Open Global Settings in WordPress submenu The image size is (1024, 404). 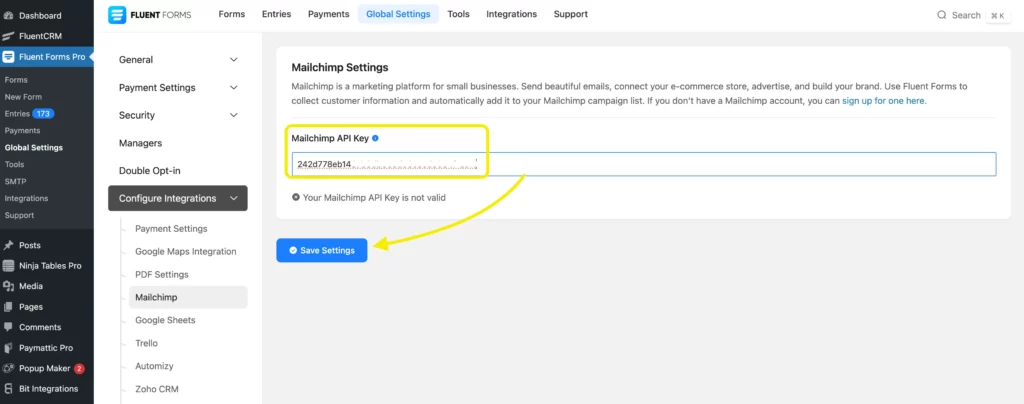[x=34, y=148]
